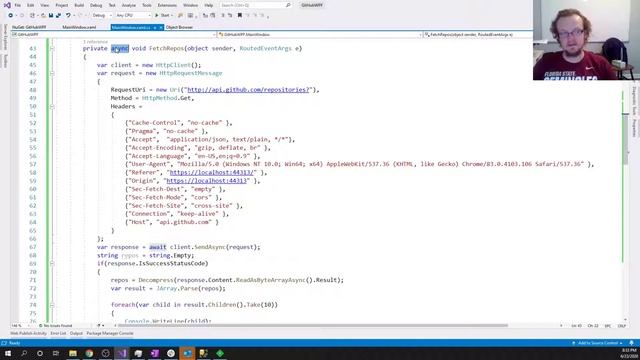Open the Edit menu
The image size is (640, 360).
[x=31, y=5]
